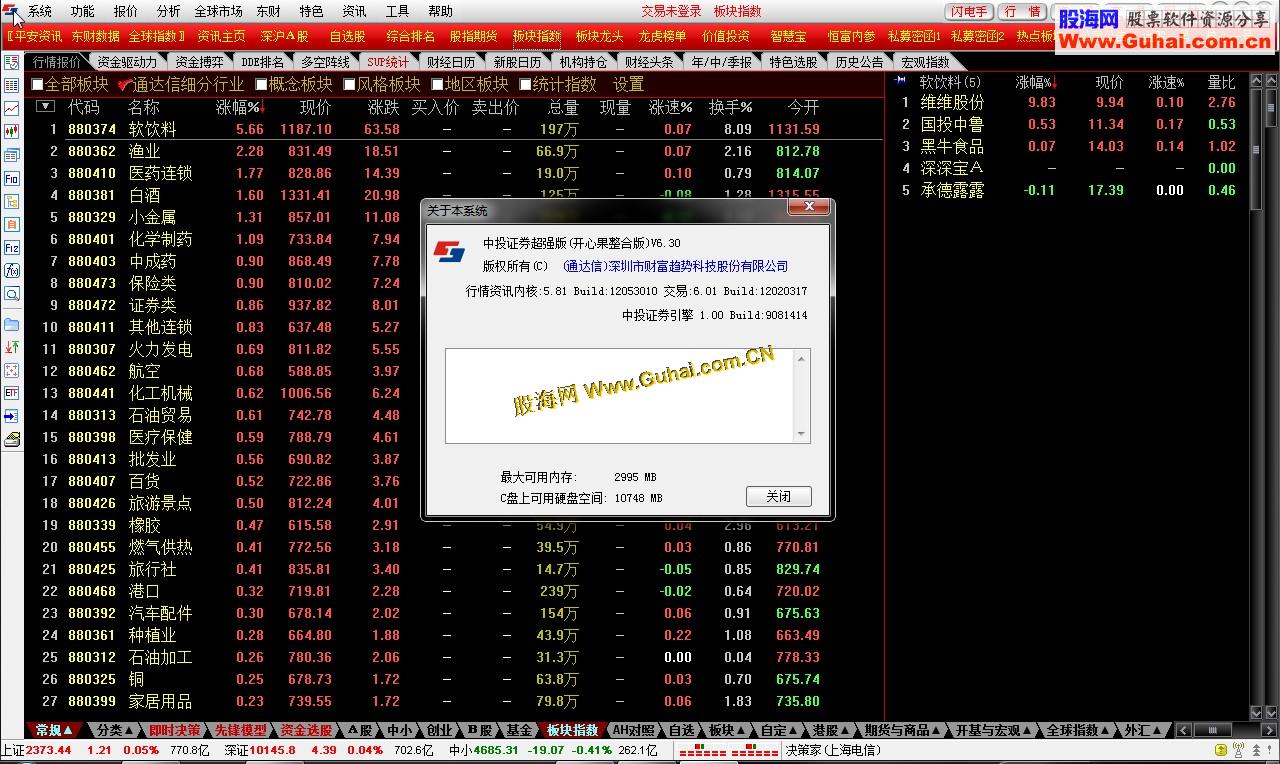Image resolution: width=1280 pixels, height=764 pixels.
Task: Select the 软饮料 row in sector list
Action: (456, 129)
